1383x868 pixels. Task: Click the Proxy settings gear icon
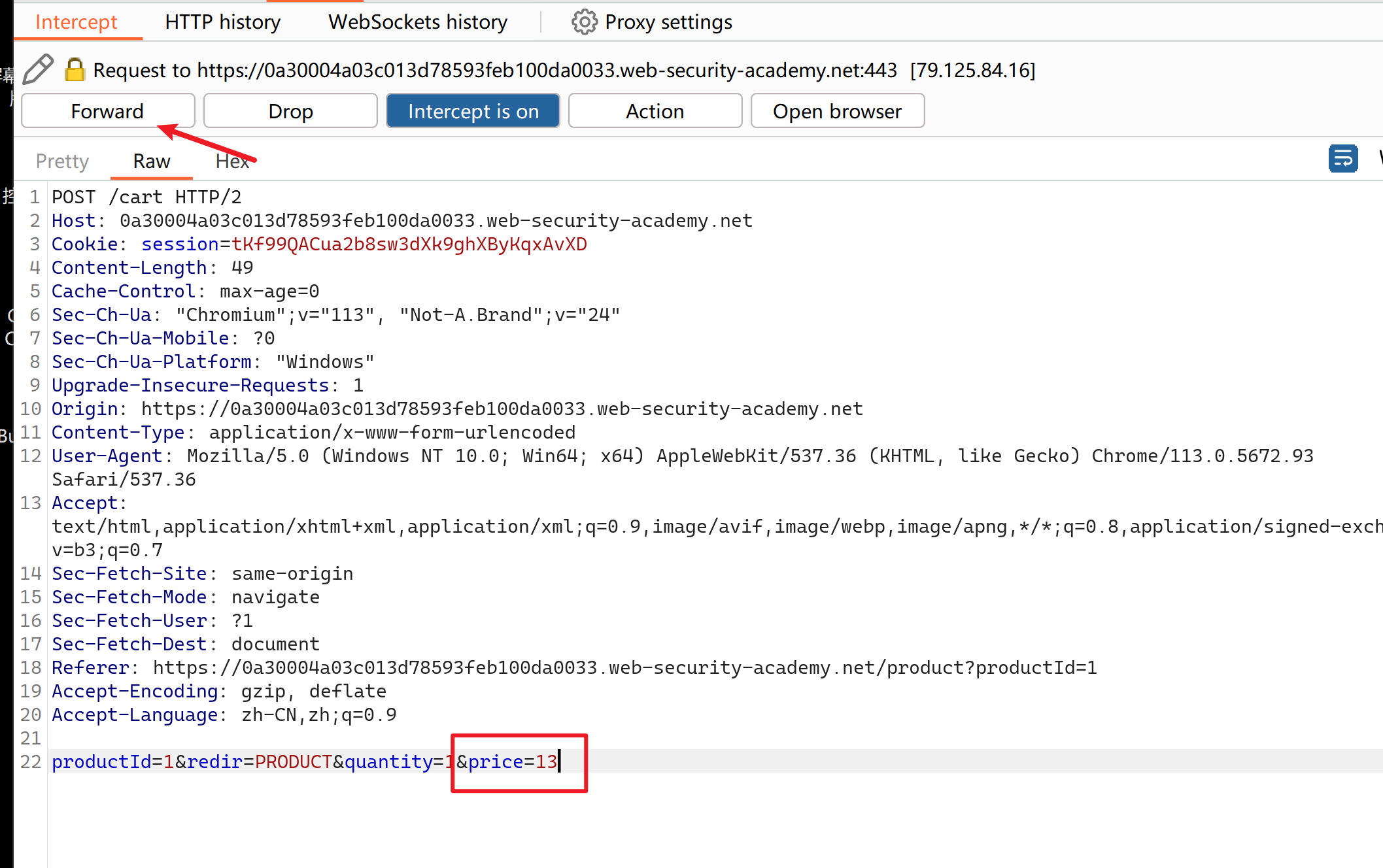(x=584, y=22)
